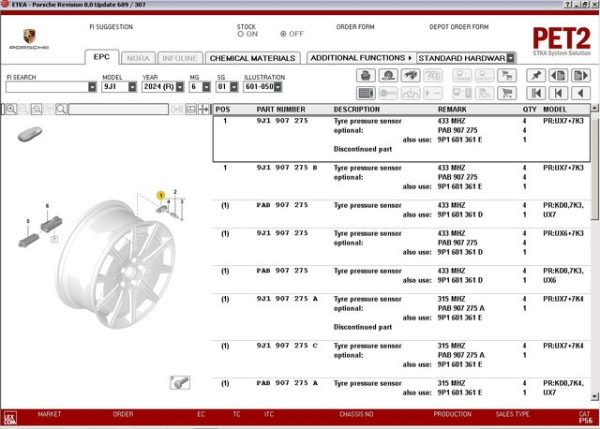
Task: Click parts list scrollbar up arrow
Action: pos(595,108)
